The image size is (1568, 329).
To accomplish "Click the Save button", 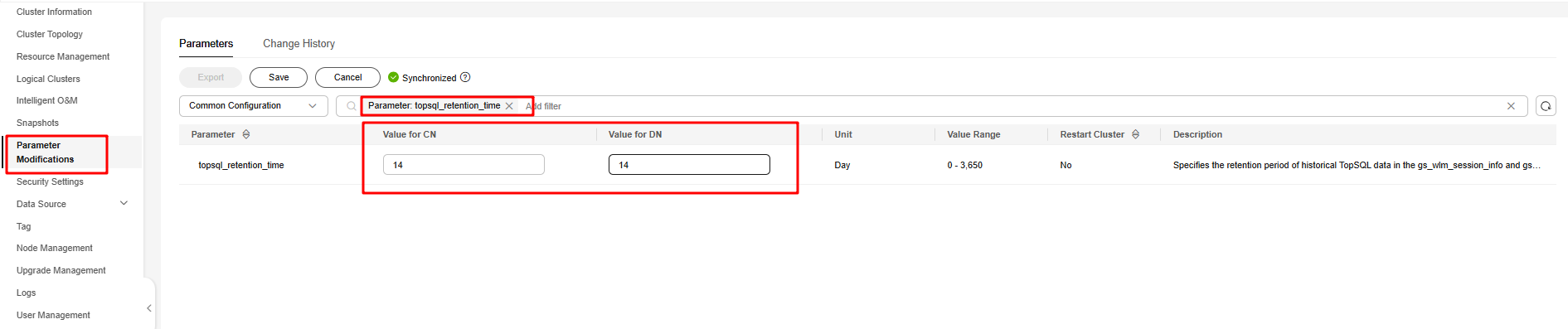I will (x=279, y=77).
